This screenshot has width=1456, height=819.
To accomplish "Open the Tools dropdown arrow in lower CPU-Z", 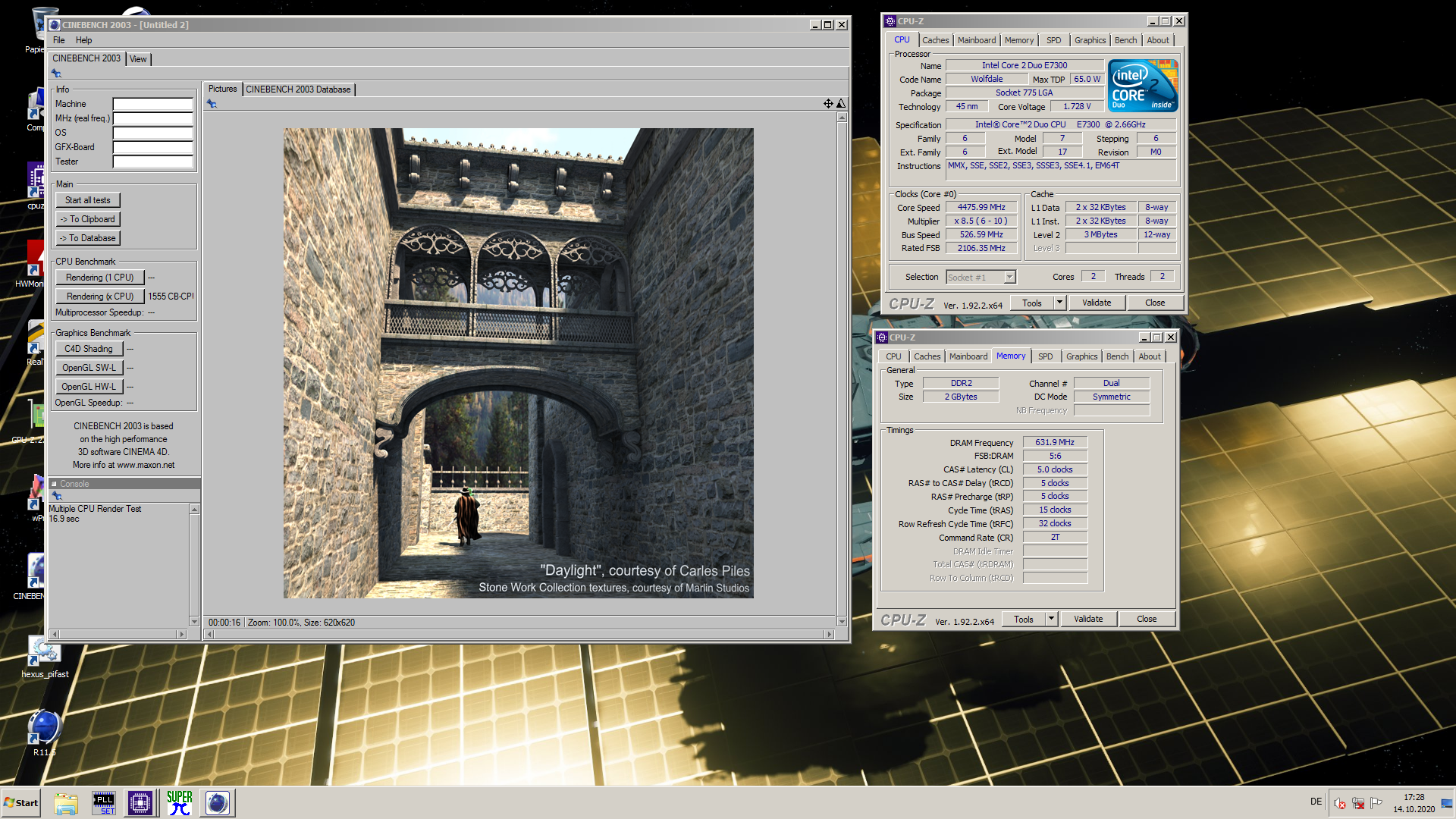I will (1051, 619).
